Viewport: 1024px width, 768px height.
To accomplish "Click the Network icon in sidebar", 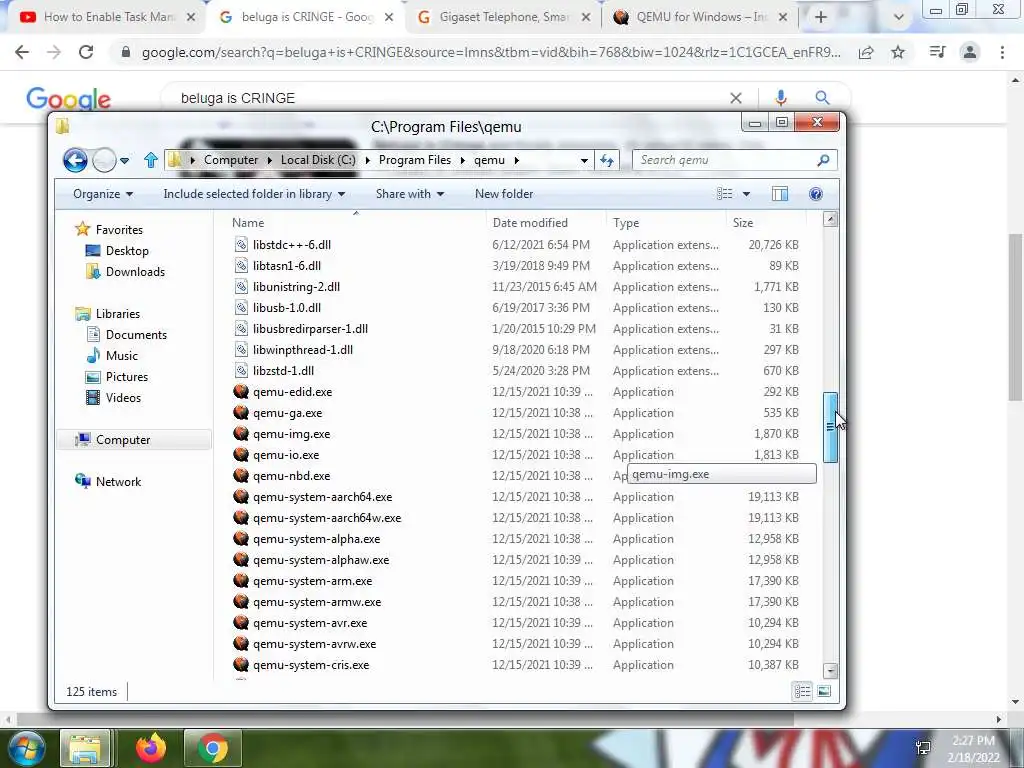I will tap(83, 481).
